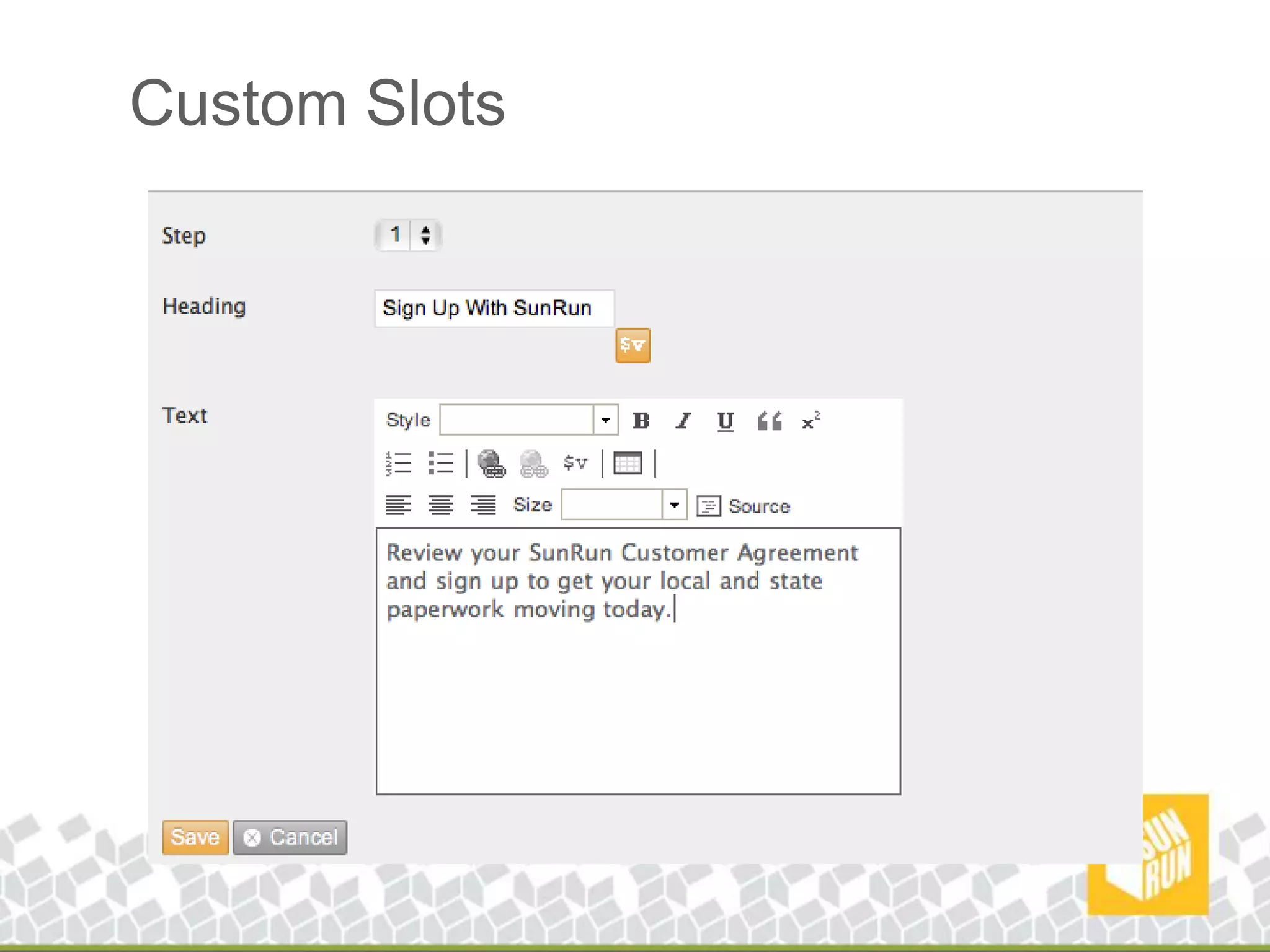Screen dimensions: 1270x952
Task: Click the unlink globe icon
Action: coord(533,464)
